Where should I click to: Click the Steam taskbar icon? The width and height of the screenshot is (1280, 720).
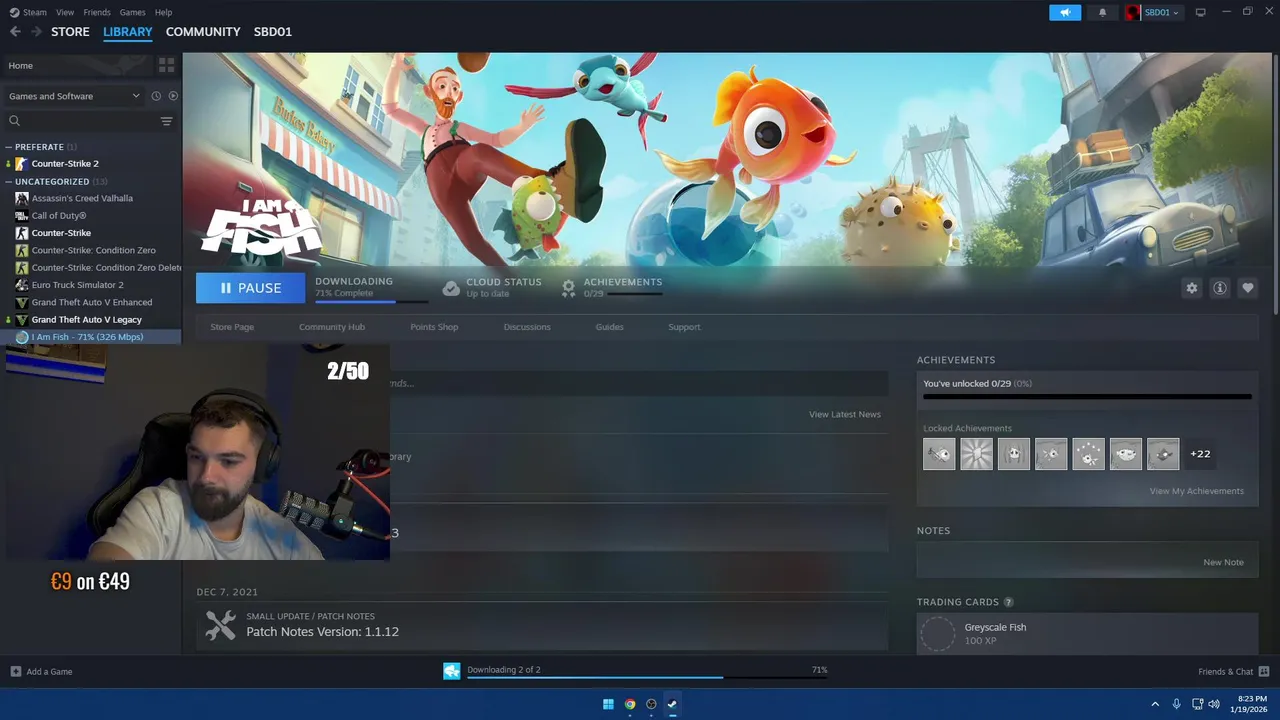point(672,704)
